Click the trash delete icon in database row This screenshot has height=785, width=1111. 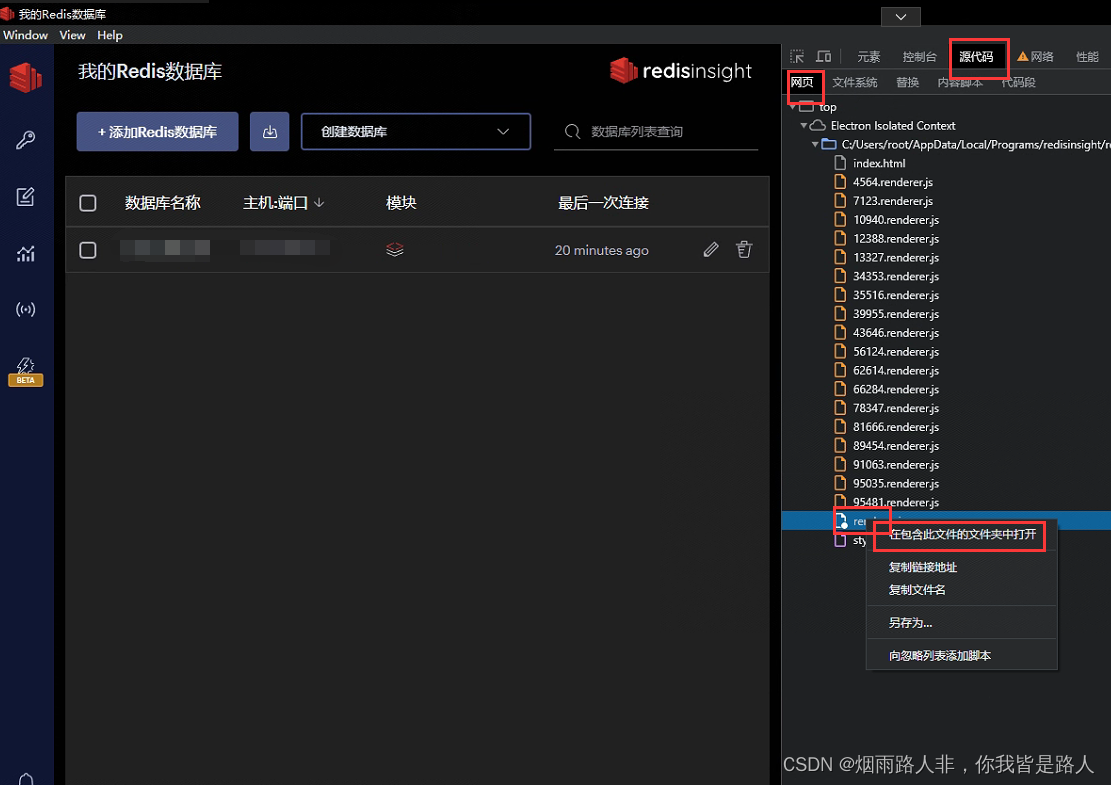(744, 249)
